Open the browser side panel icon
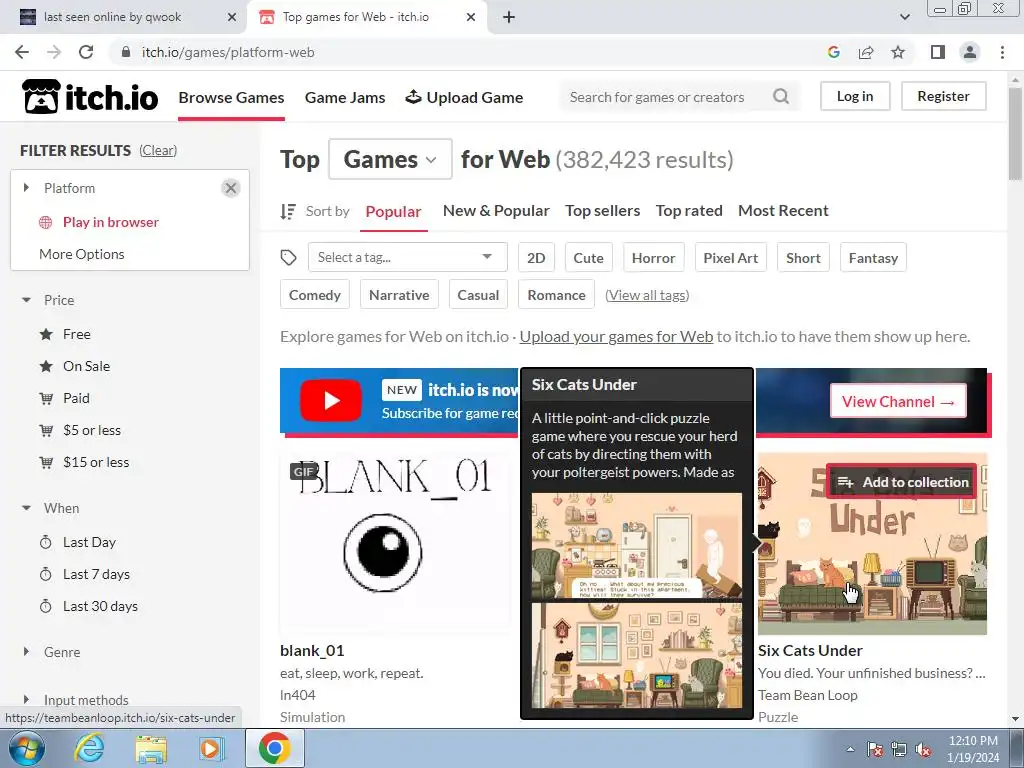1024x768 pixels. click(938, 52)
